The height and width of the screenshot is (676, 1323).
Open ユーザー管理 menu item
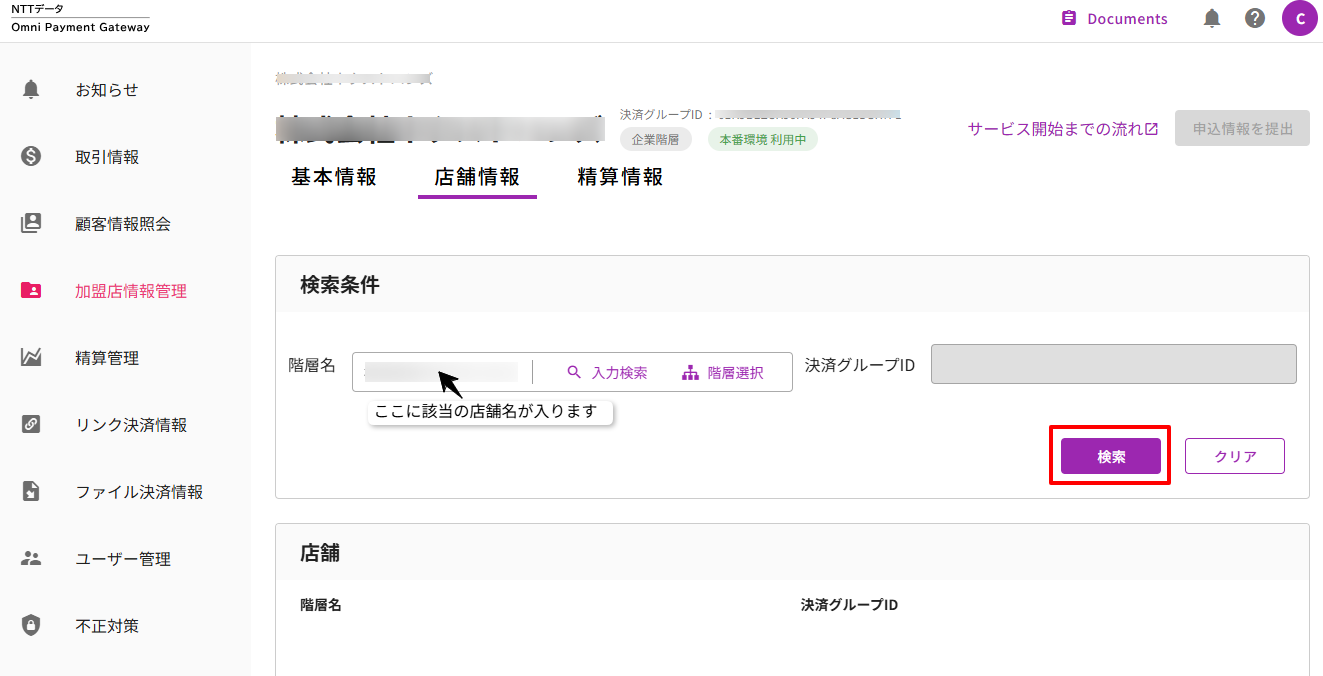coord(123,559)
